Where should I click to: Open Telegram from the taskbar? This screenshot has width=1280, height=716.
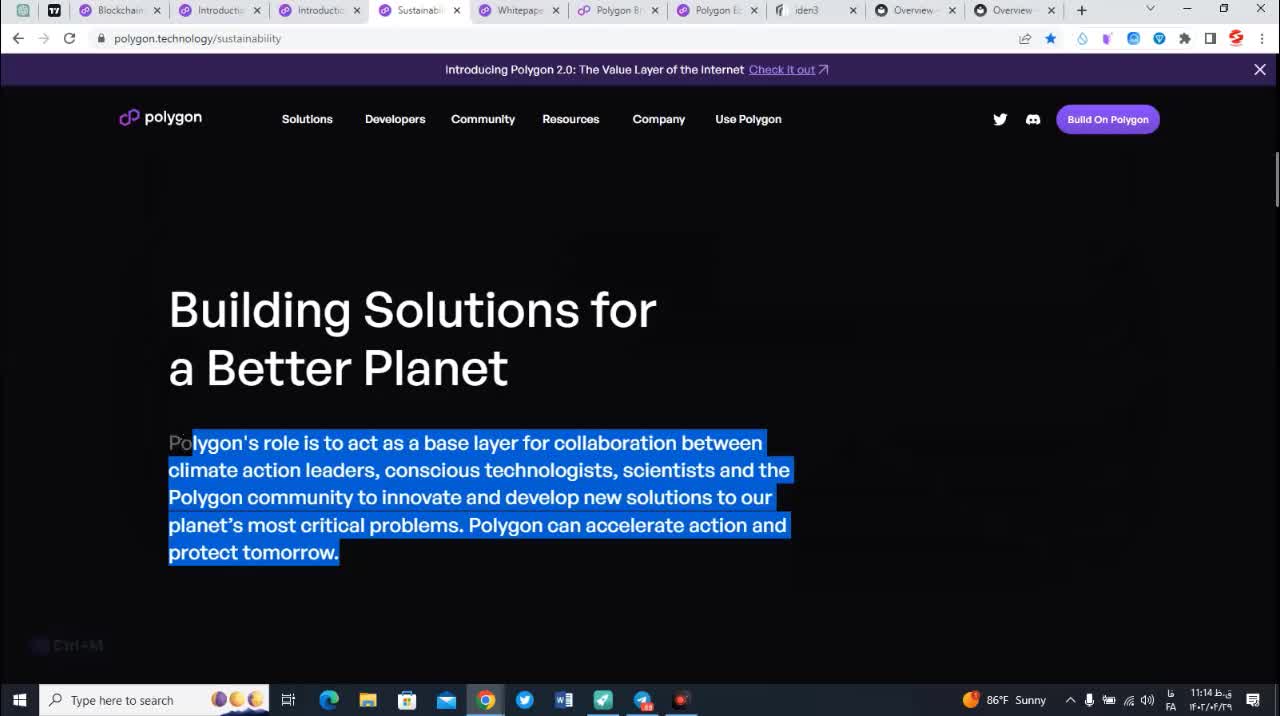click(642, 700)
